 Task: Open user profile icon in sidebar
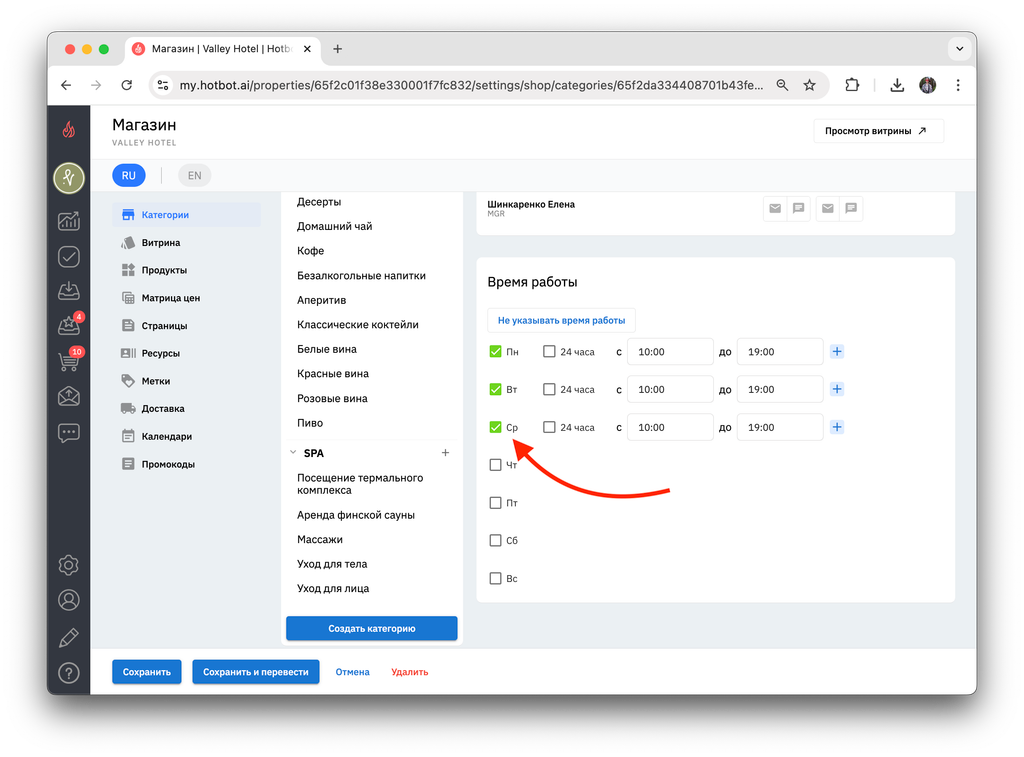pos(69,600)
